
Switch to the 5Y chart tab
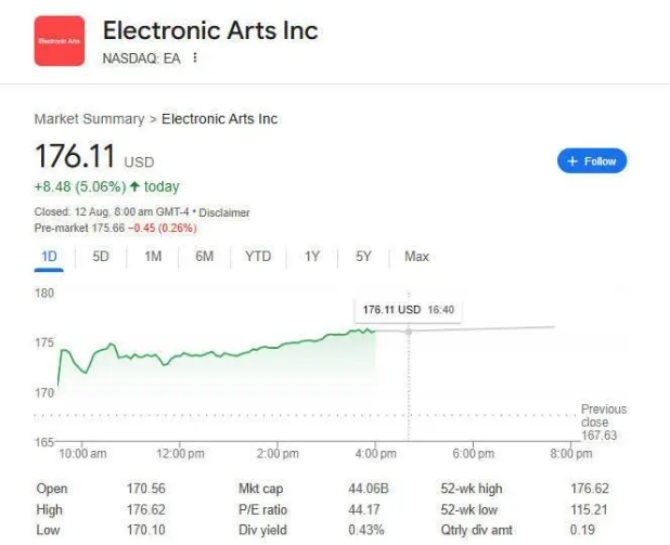click(x=363, y=257)
